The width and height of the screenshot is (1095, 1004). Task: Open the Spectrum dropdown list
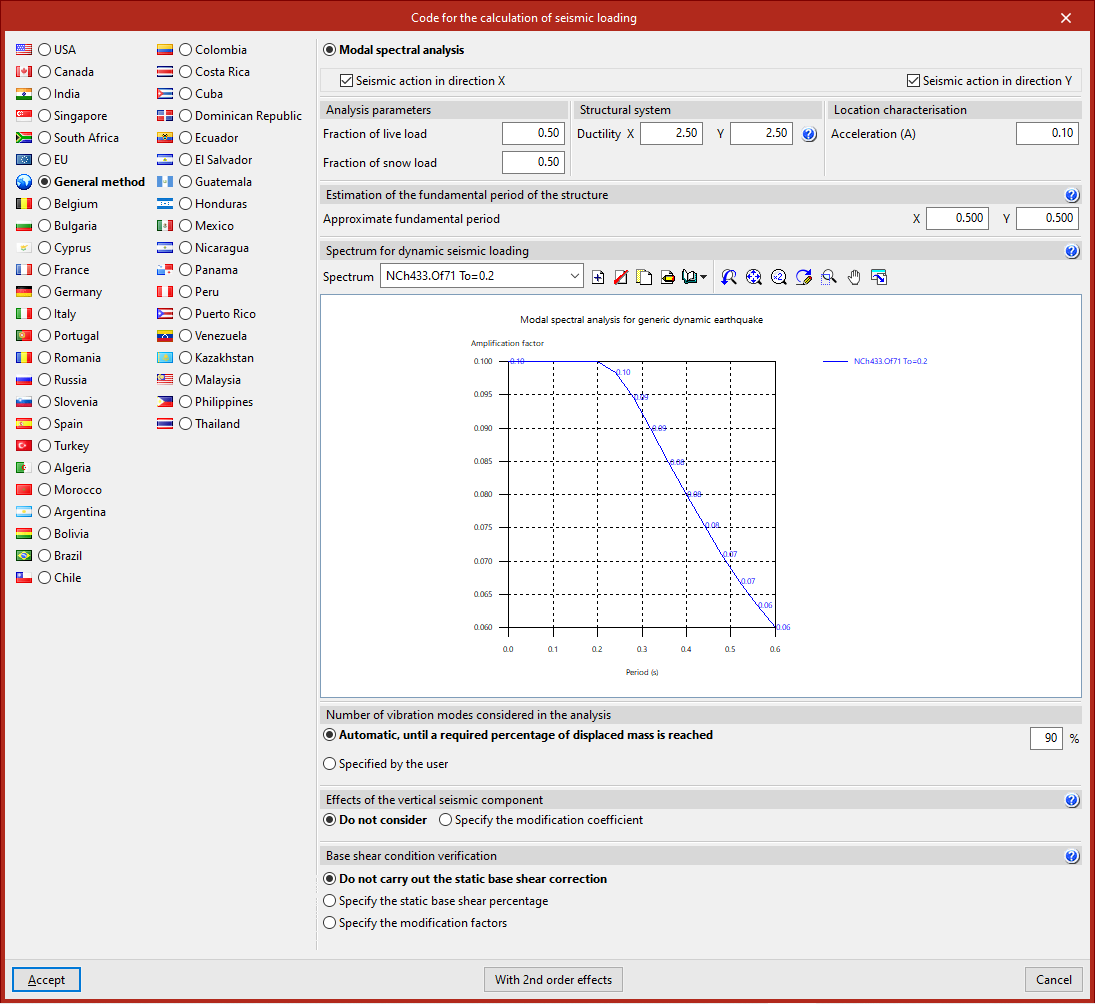click(x=574, y=277)
